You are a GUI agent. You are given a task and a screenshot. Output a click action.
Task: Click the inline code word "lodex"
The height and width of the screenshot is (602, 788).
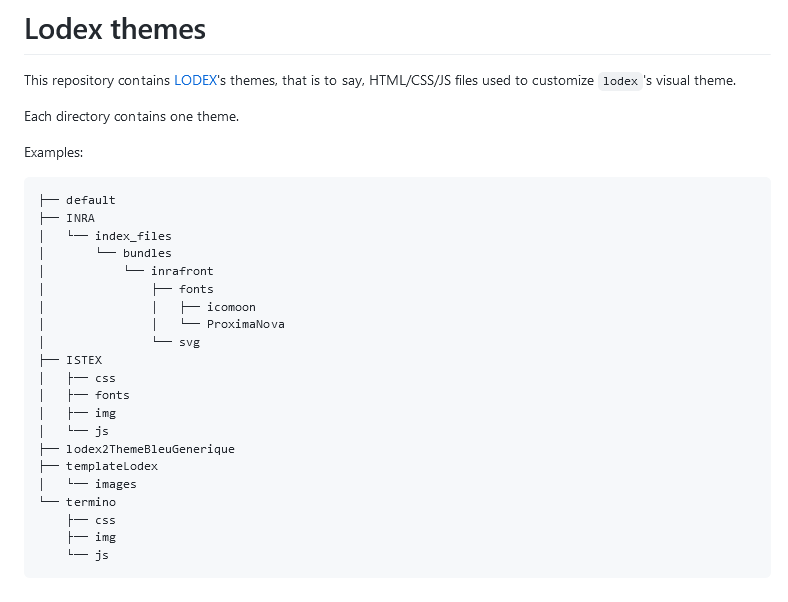pos(620,82)
